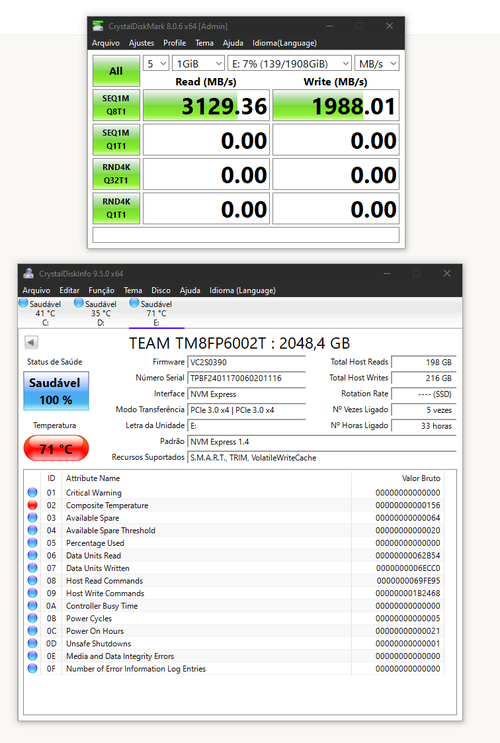Open the test size dropdown showing 1GiB

tap(198, 63)
